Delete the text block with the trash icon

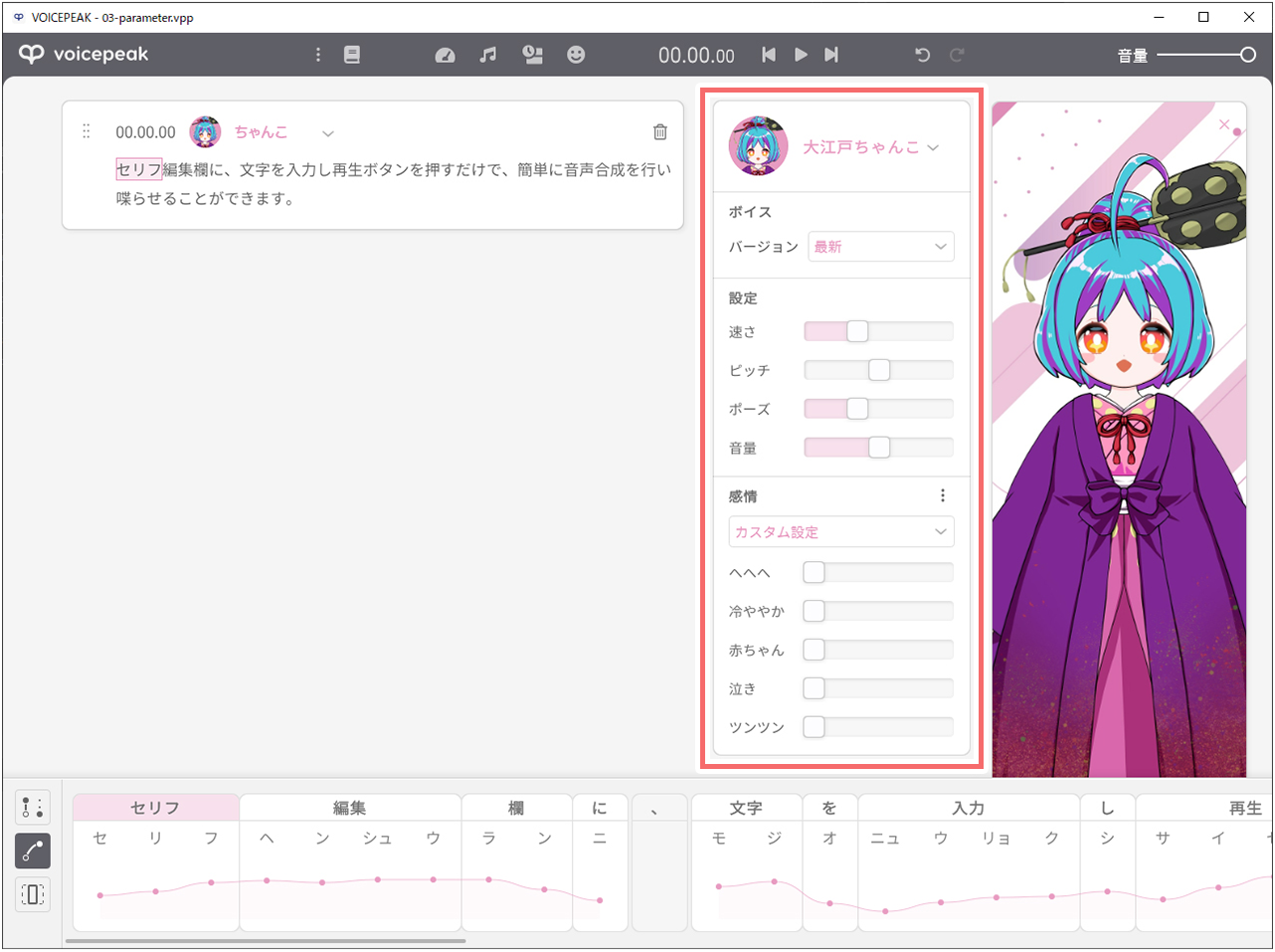tap(659, 132)
